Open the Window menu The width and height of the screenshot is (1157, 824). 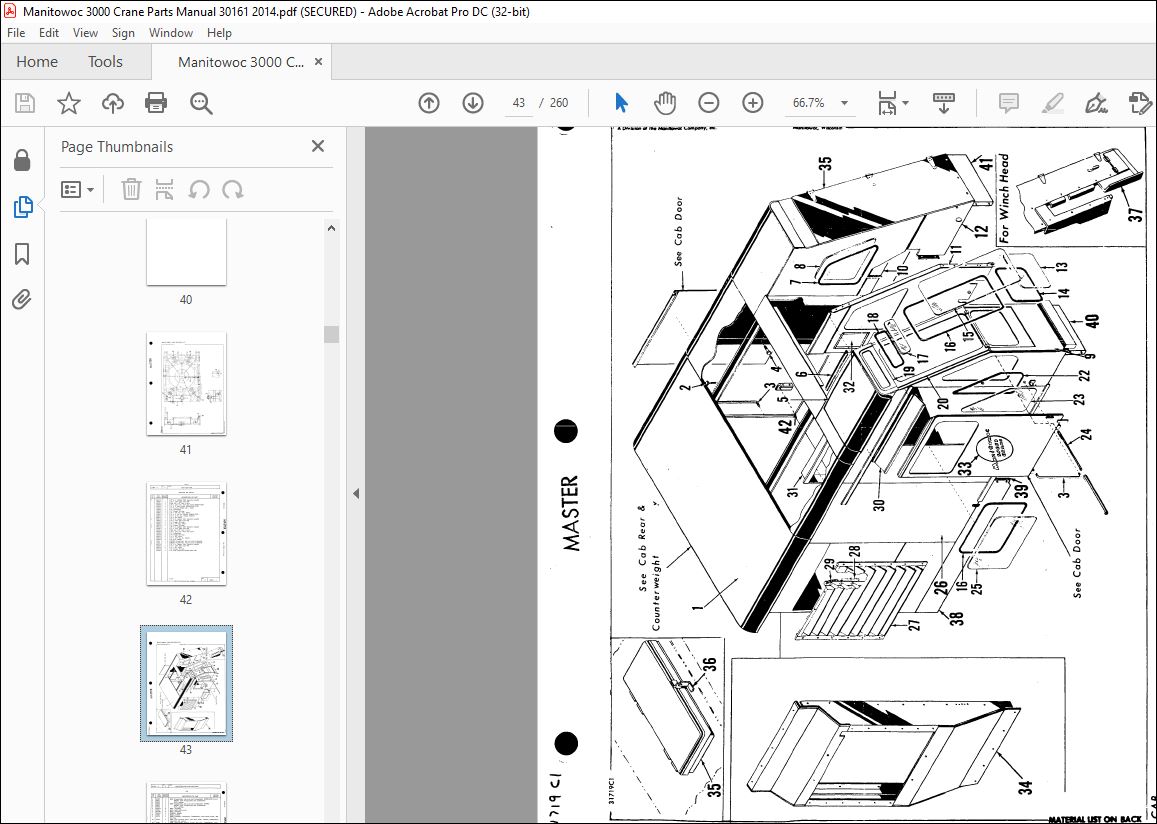click(x=170, y=32)
